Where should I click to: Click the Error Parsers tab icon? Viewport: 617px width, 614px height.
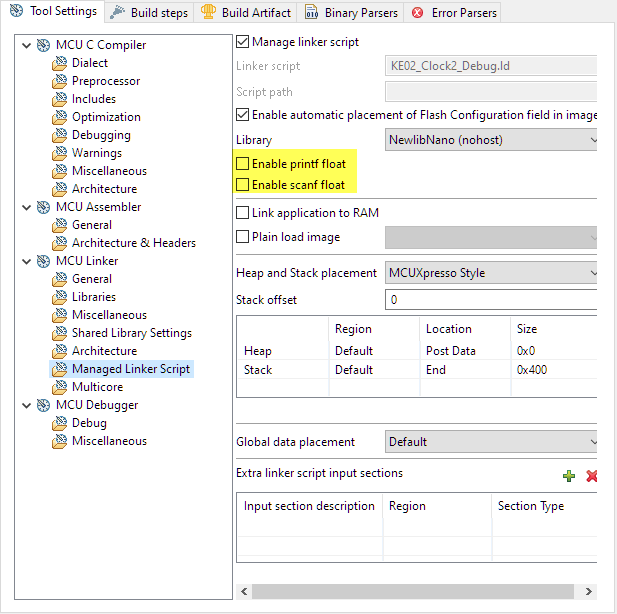417,13
